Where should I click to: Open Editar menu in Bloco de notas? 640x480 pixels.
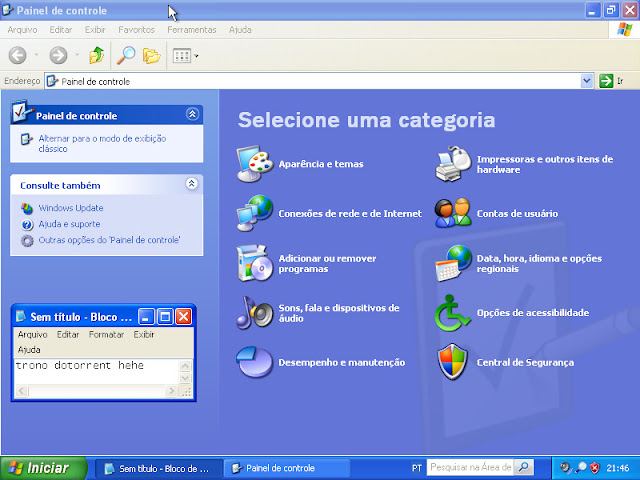pos(68,335)
